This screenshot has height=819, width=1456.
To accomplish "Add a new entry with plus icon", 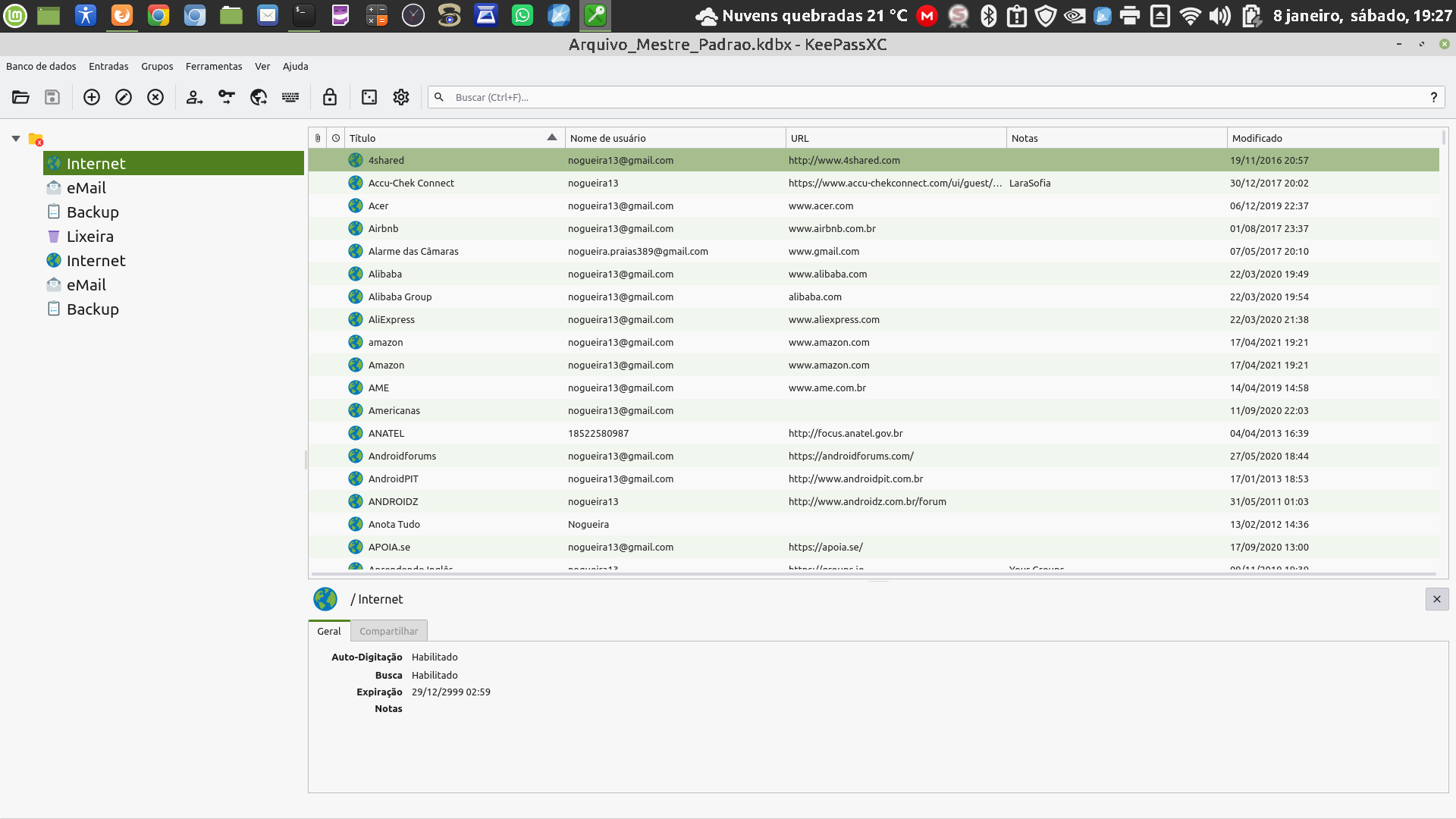I will 92,97.
